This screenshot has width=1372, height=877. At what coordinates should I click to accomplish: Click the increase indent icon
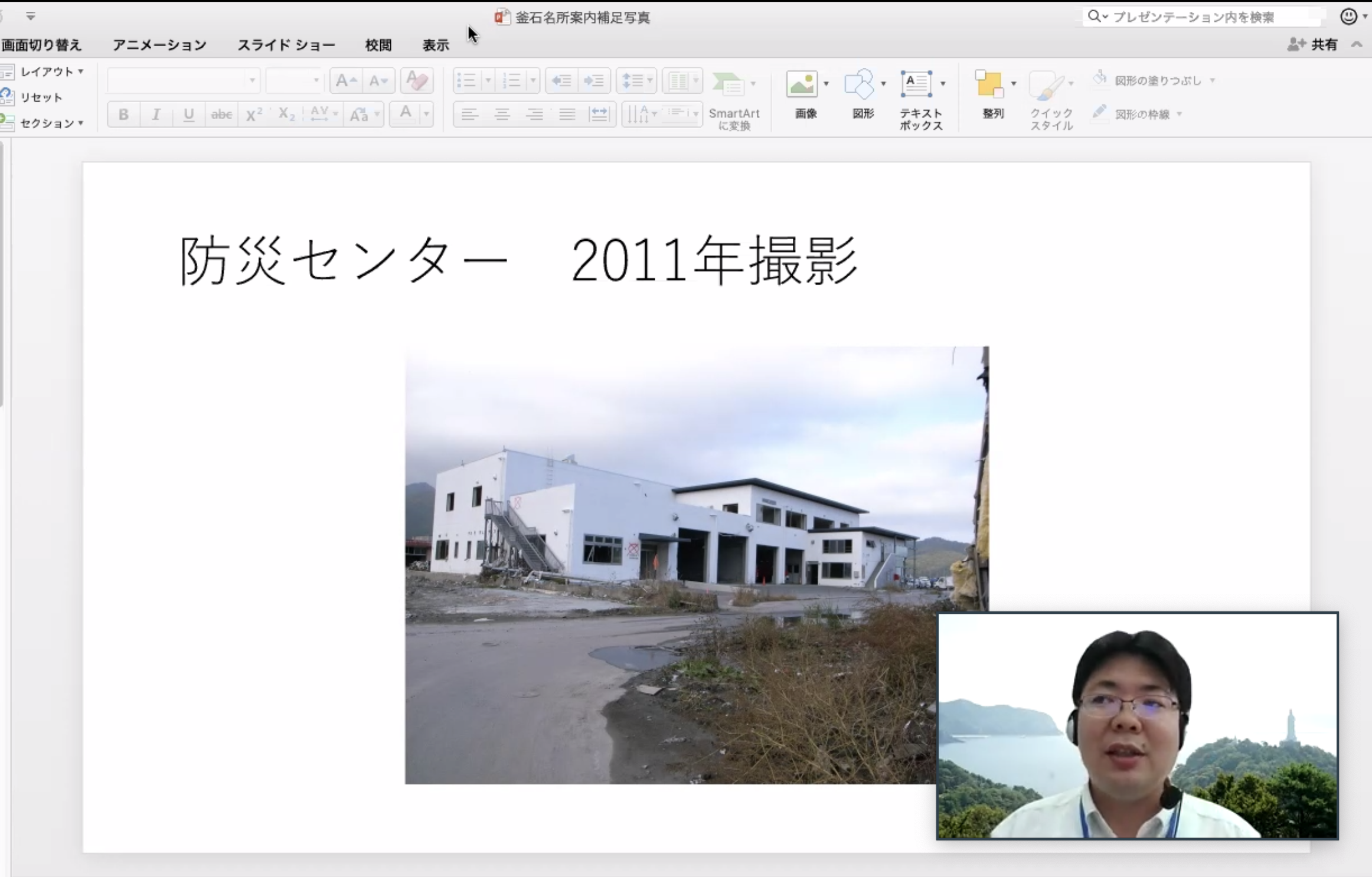pyautogui.click(x=594, y=80)
